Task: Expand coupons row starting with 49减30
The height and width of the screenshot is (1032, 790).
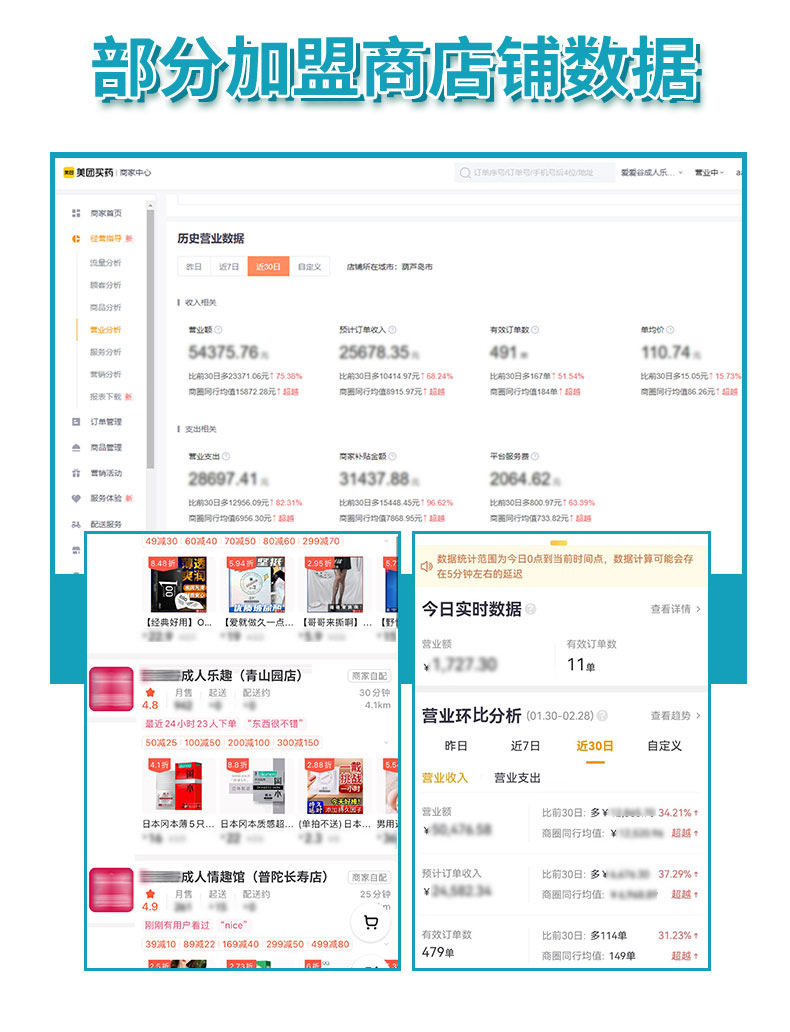Action: 386,541
